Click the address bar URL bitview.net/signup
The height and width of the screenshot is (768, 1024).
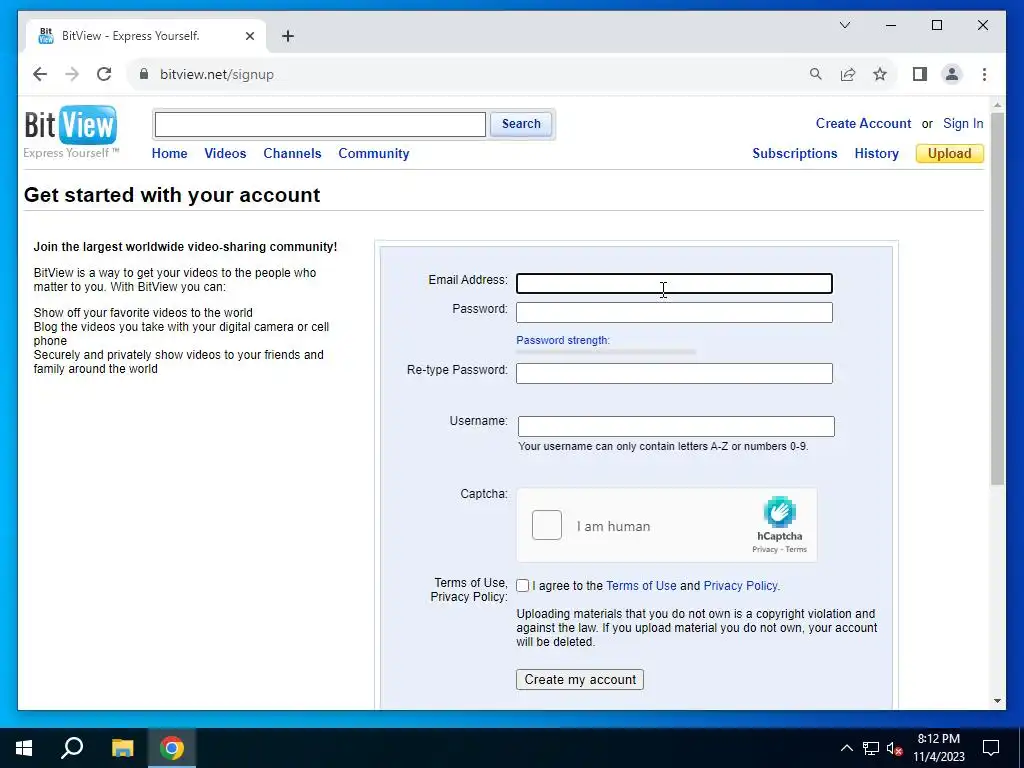click(217, 74)
